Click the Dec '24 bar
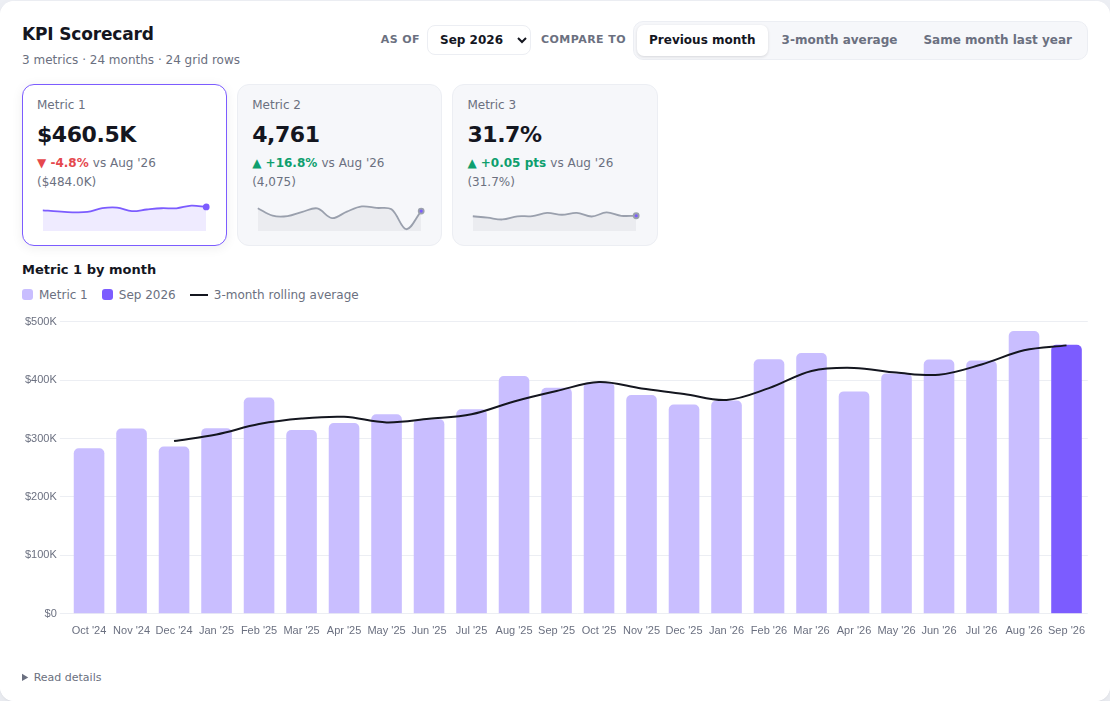The width and height of the screenshot is (1110, 701). tap(174, 530)
